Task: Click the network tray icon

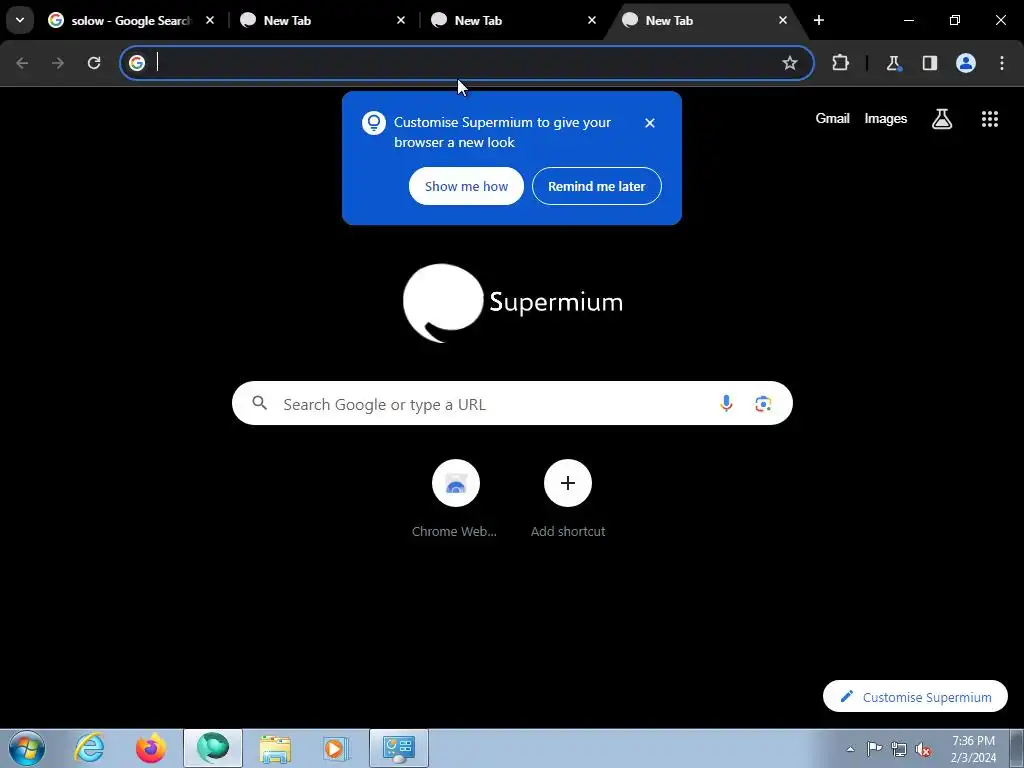Action: [x=899, y=749]
